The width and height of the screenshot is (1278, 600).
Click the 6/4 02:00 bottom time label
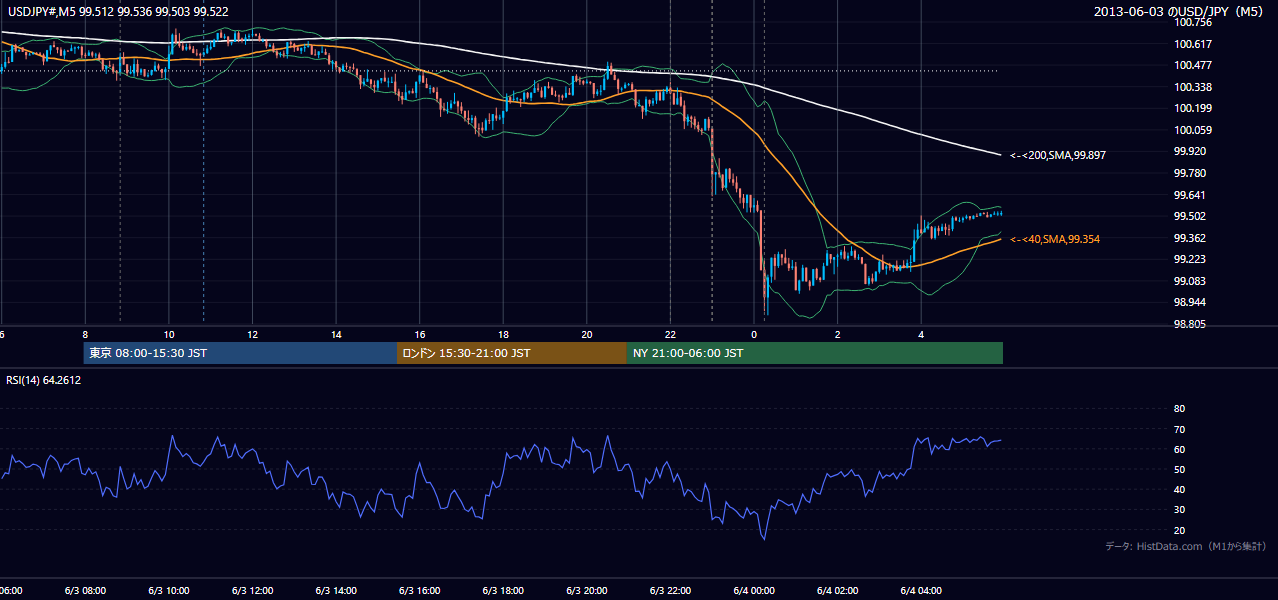click(838, 590)
